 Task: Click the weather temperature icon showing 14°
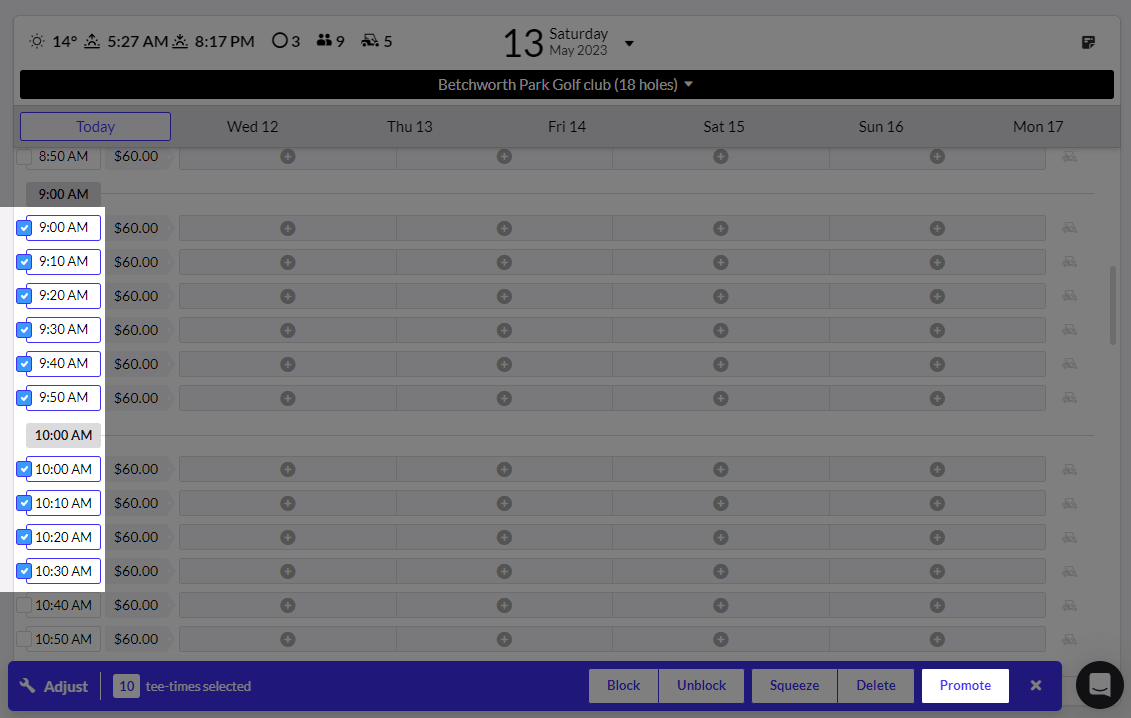tap(37, 41)
